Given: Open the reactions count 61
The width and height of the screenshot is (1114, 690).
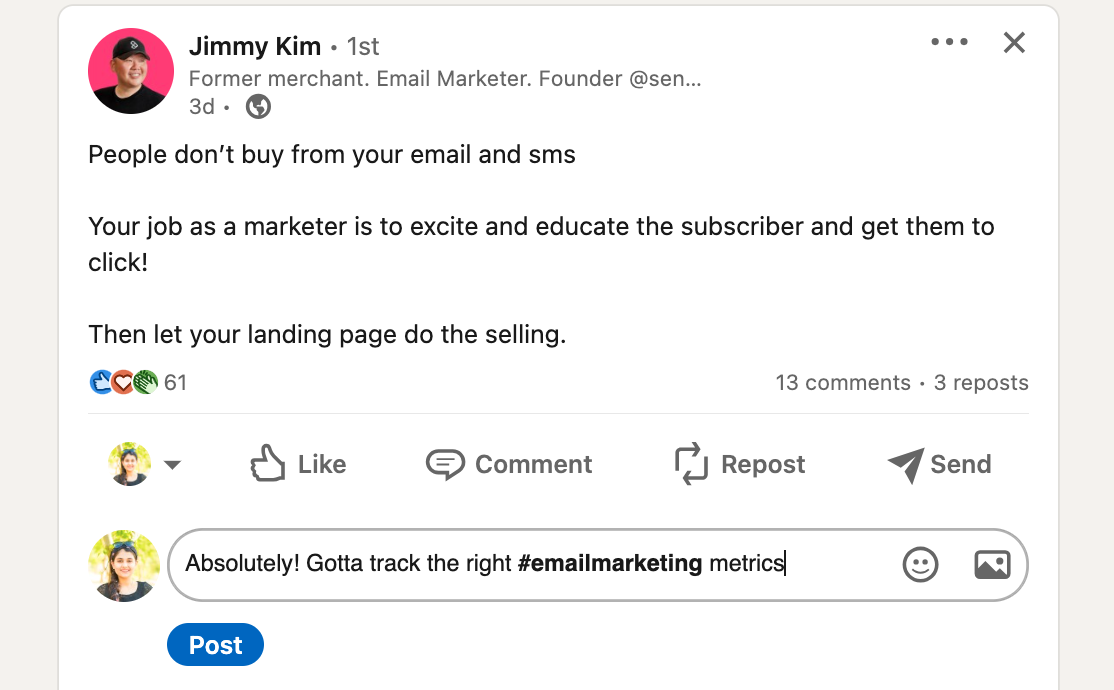Looking at the screenshot, I should (175, 382).
